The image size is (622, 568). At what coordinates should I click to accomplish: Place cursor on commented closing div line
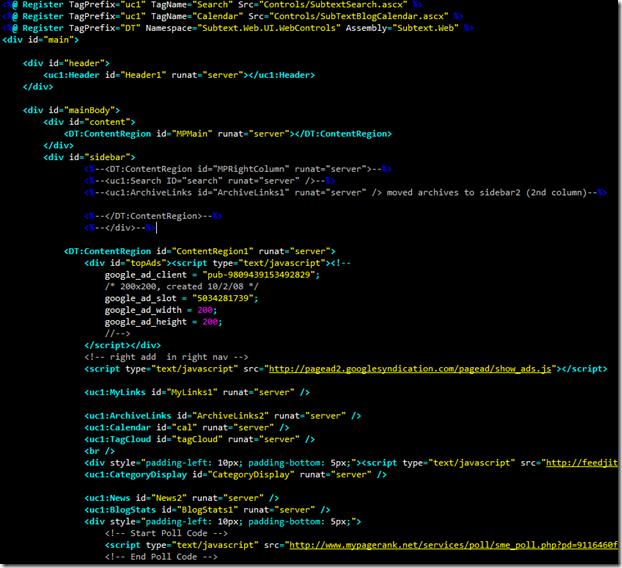coord(120,228)
